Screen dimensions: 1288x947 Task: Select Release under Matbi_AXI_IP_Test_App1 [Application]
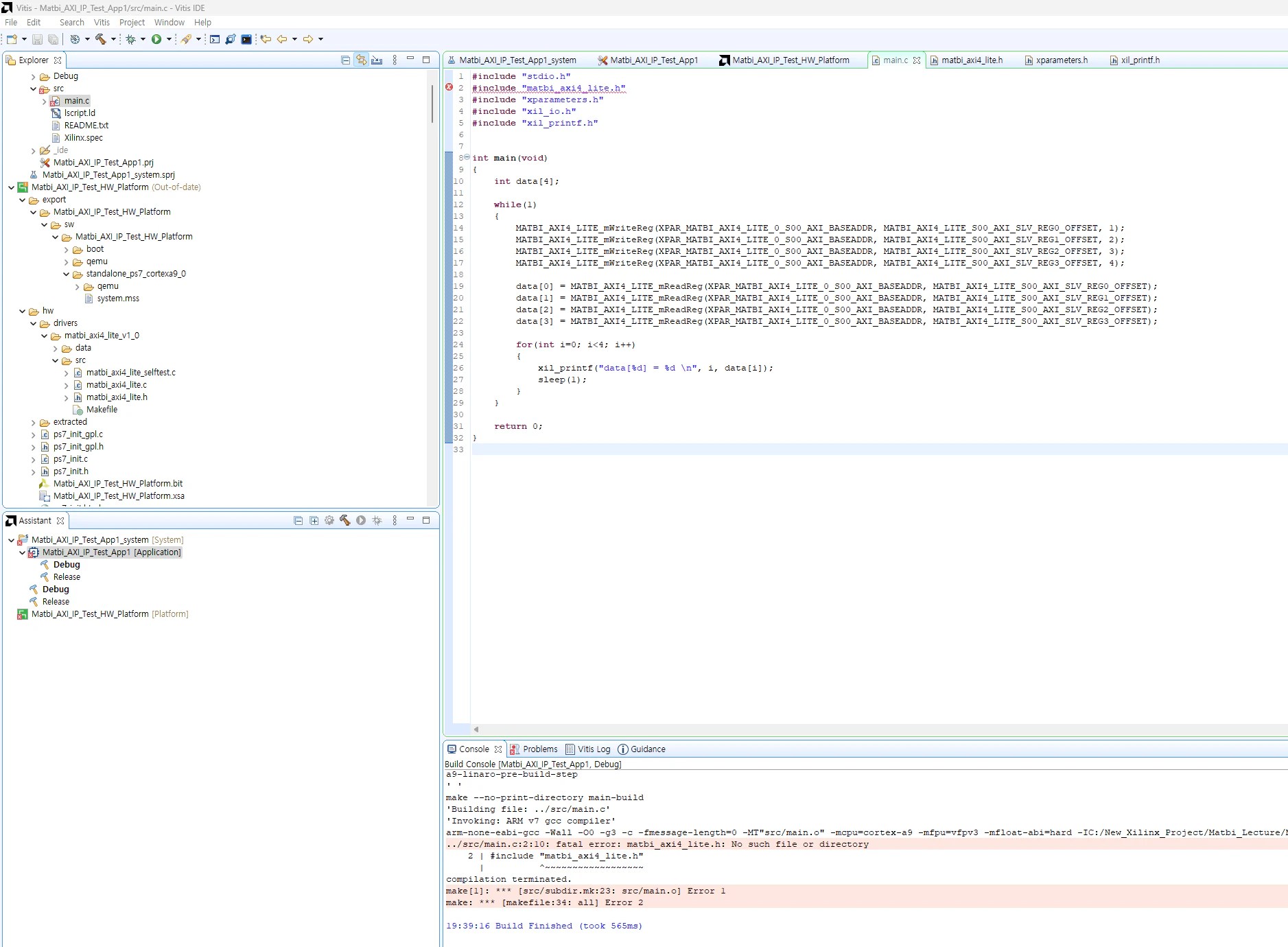(x=67, y=577)
